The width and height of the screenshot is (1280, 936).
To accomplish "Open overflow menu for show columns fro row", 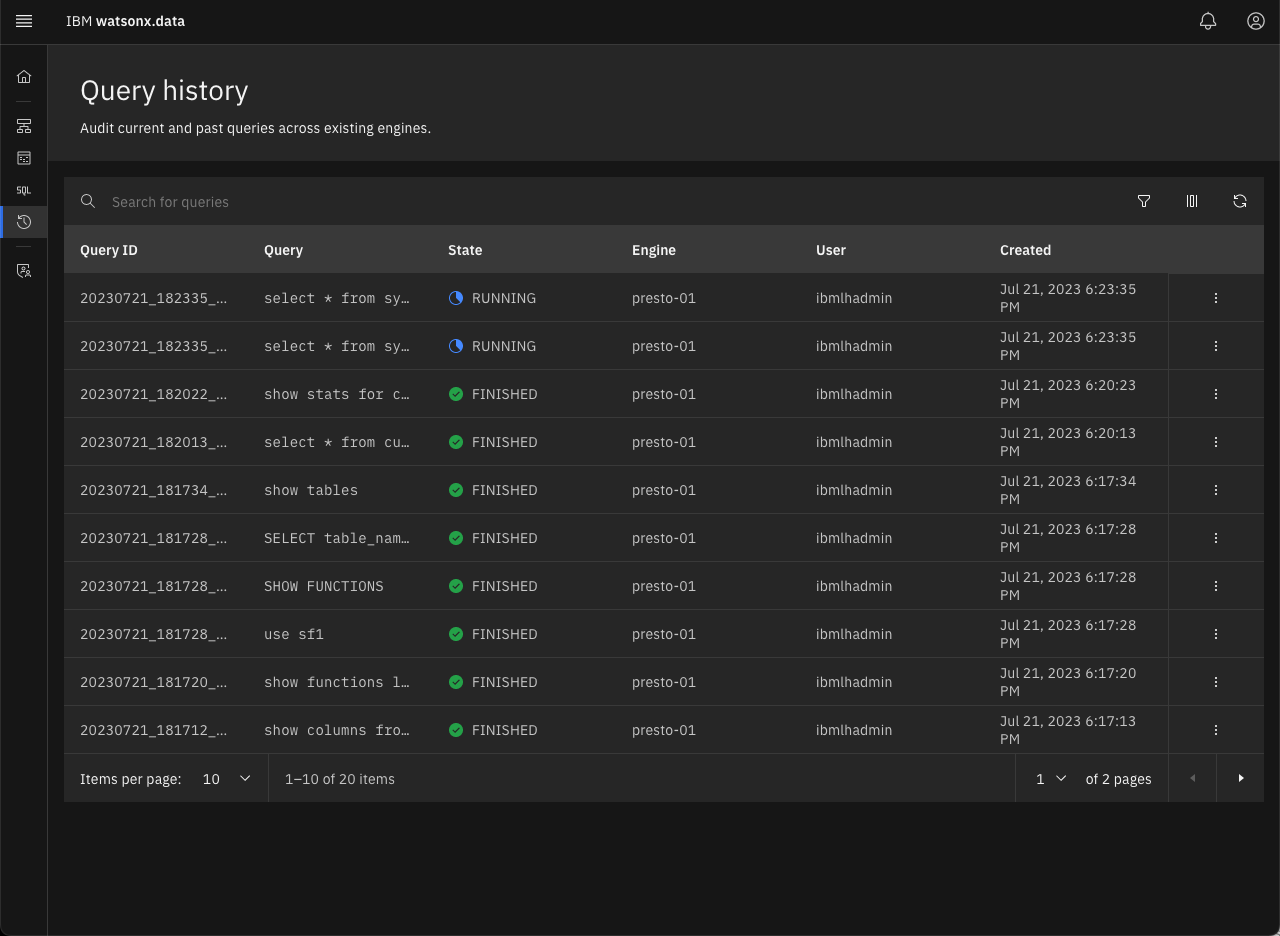I will tap(1216, 730).
